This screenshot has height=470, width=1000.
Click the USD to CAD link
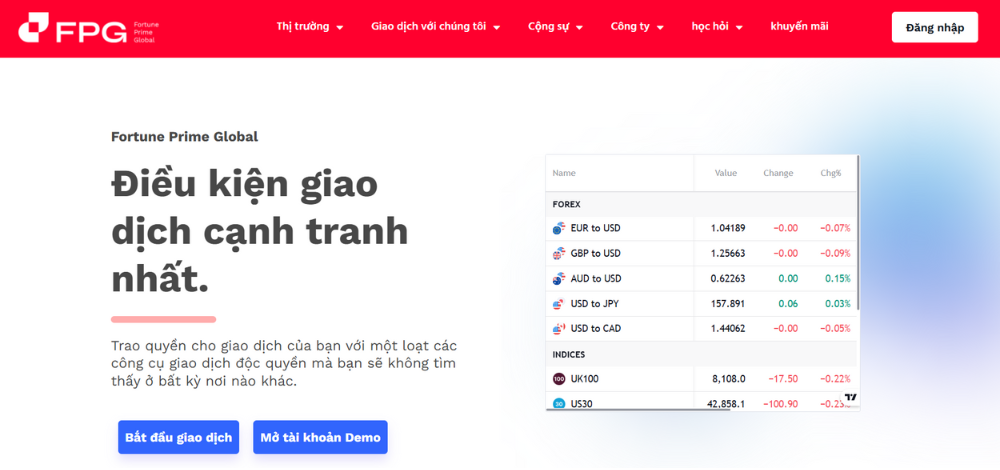pyautogui.click(x=596, y=329)
